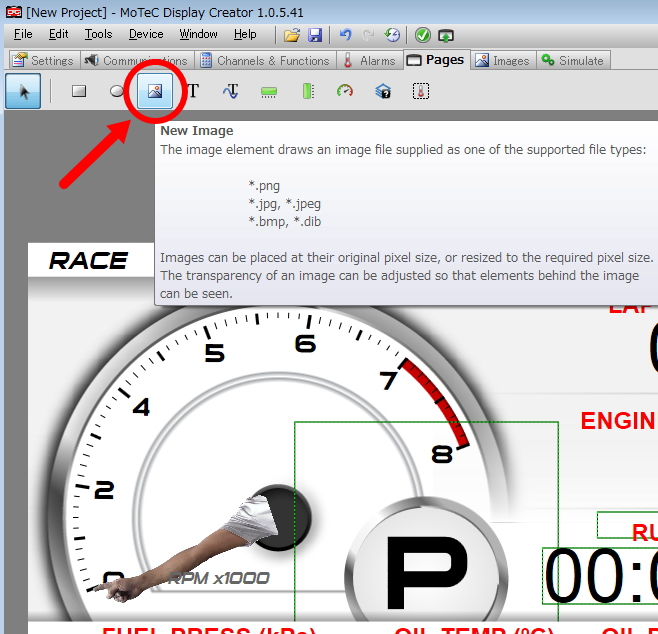Switch to the Communications tab
This screenshot has width=658, height=634.
pos(137,60)
